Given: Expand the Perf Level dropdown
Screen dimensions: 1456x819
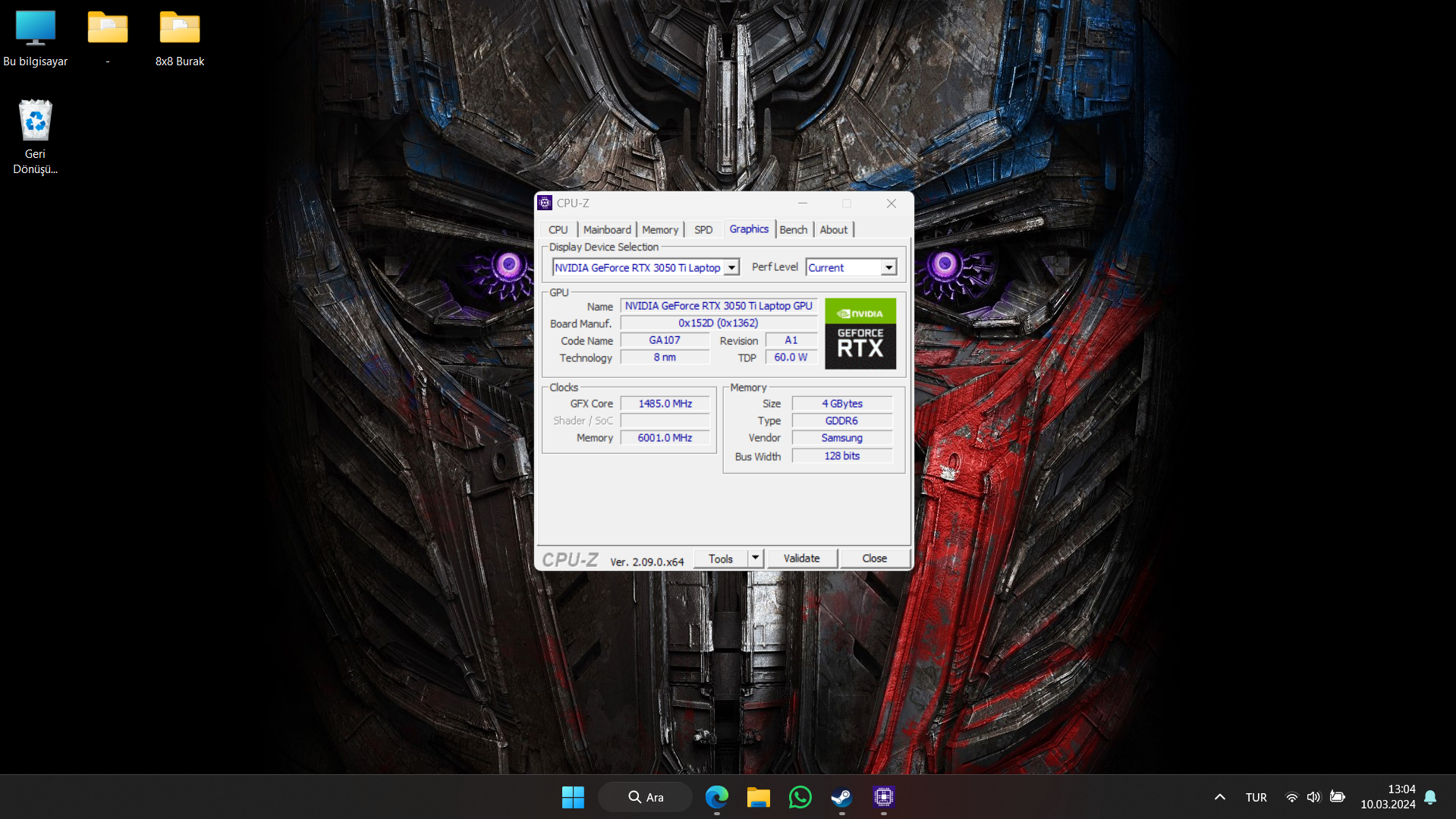Looking at the screenshot, I should [x=888, y=267].
